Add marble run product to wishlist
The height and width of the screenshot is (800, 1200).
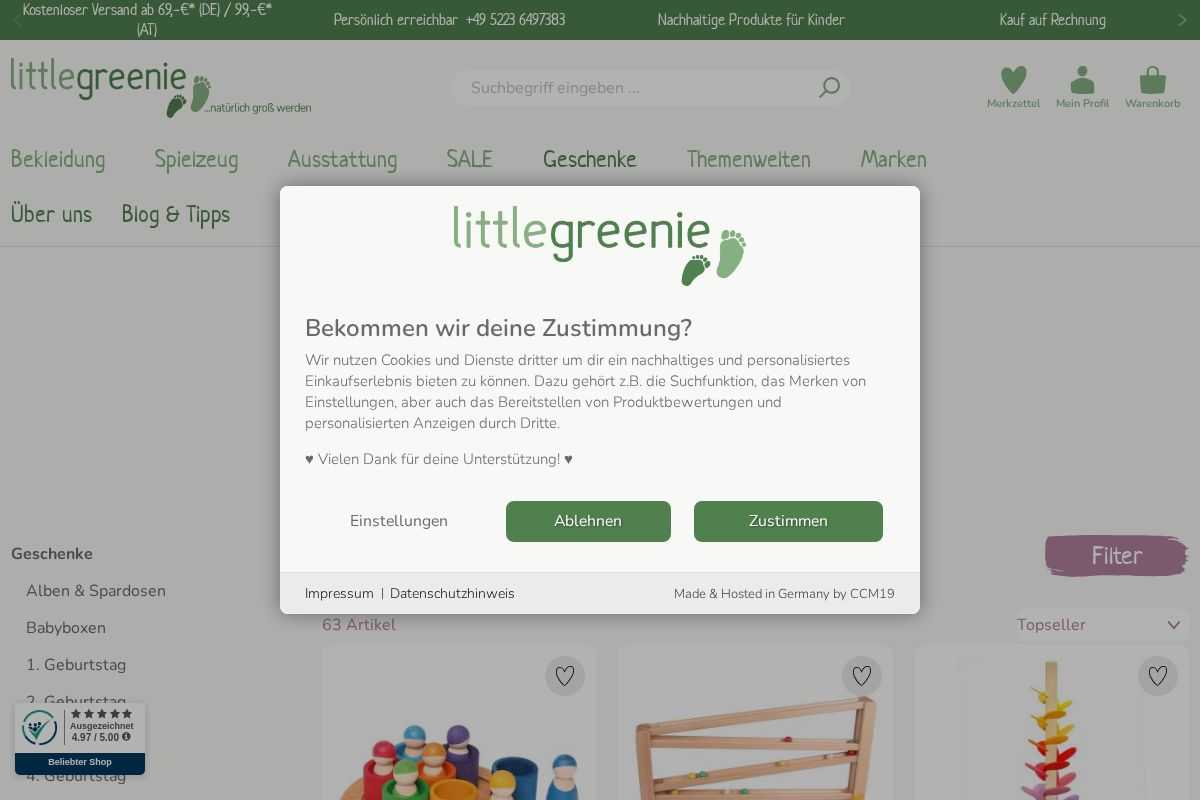[x=862, y=676]
